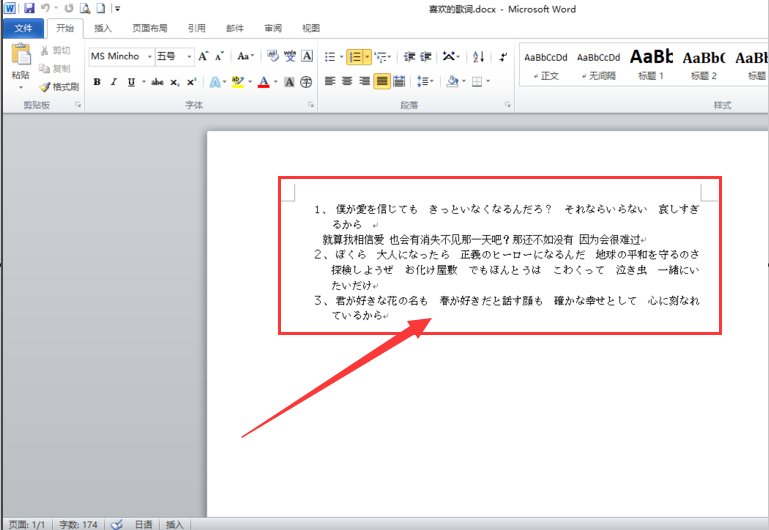Toggle the numbered list button
769x530 pixels.
tap(355, 57)
